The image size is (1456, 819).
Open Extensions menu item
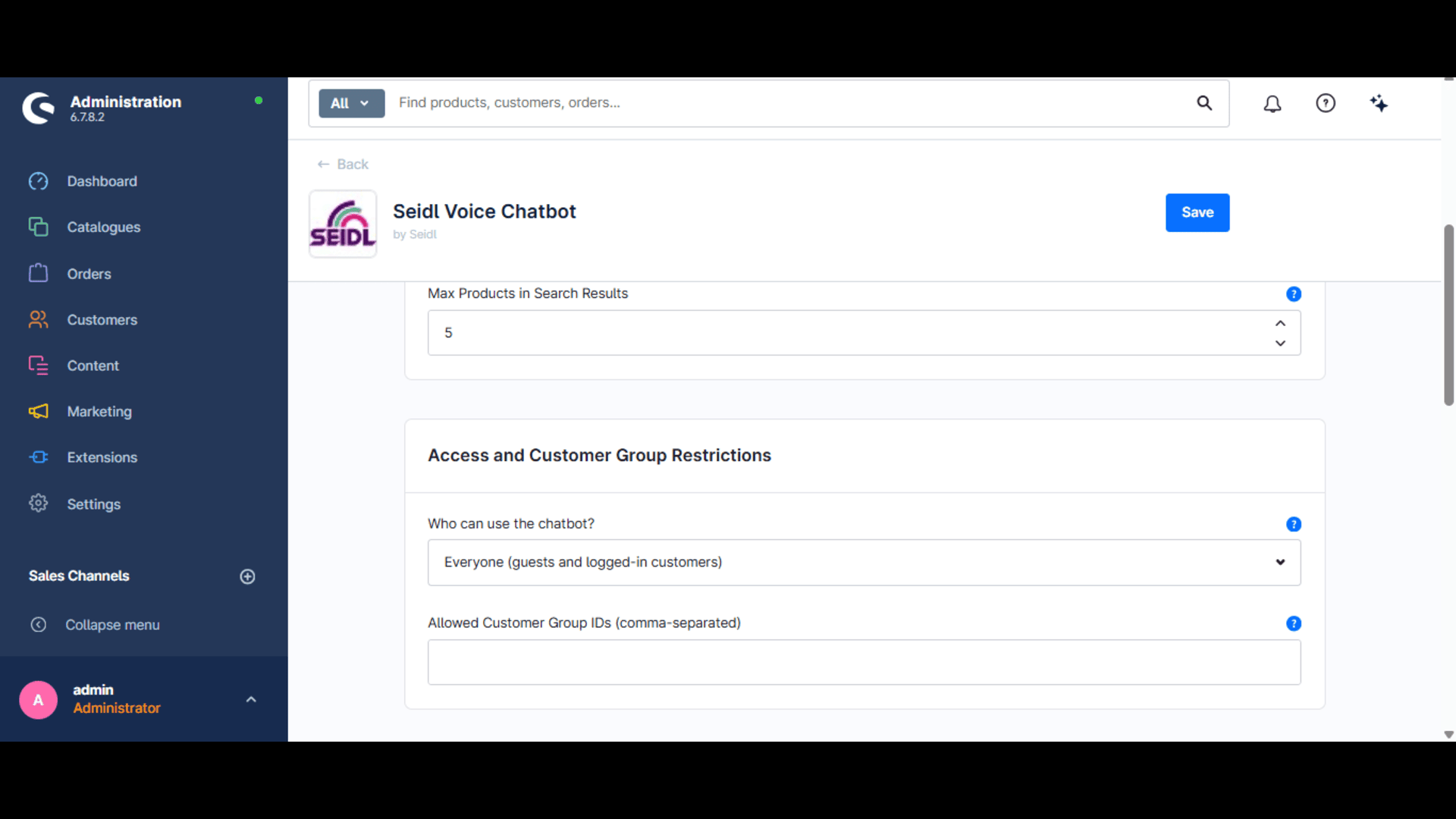102,457
